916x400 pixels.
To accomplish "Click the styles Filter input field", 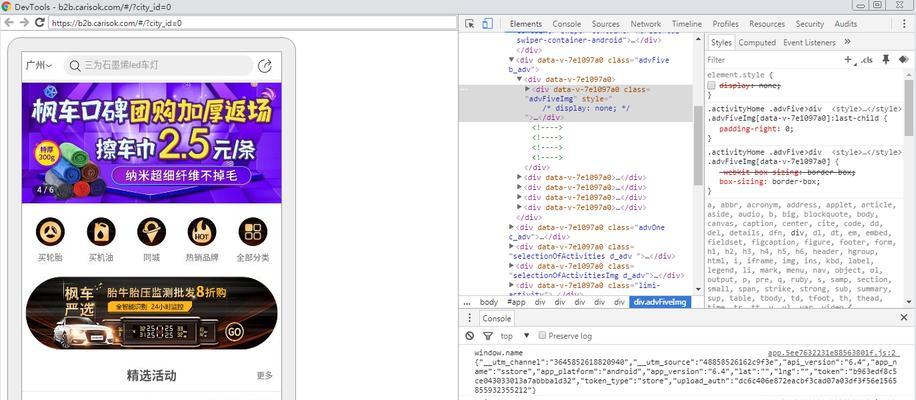I will coord(771,60).
